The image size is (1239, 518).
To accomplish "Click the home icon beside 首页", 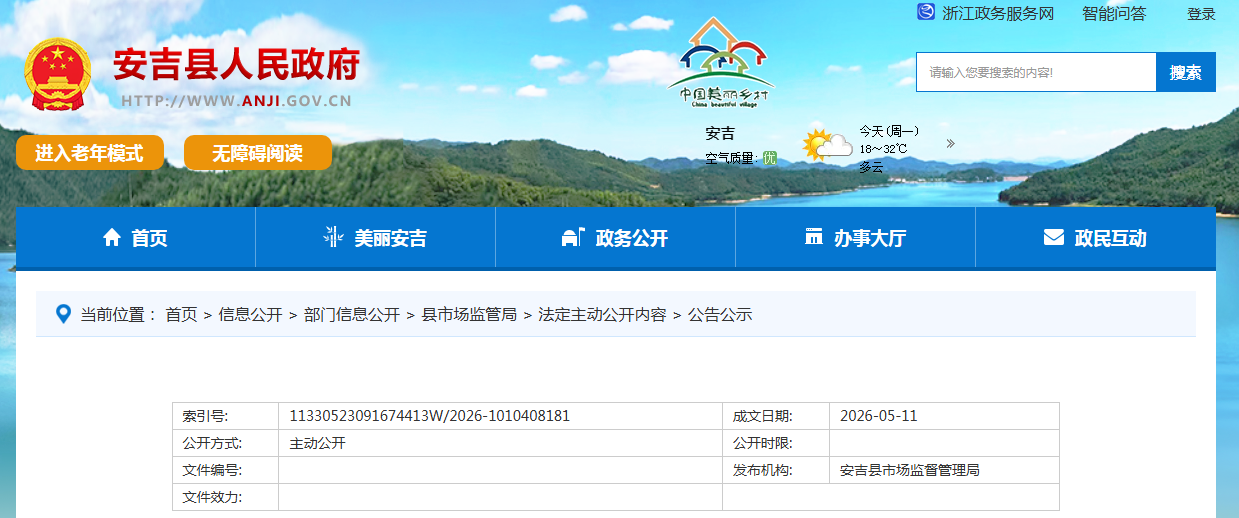I will (112, 237).
